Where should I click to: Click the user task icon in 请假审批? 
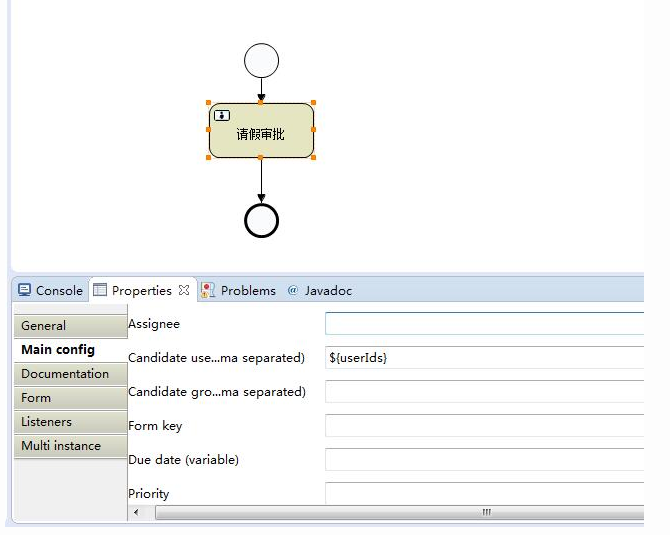pyautogui.click(x=222, y=115)
